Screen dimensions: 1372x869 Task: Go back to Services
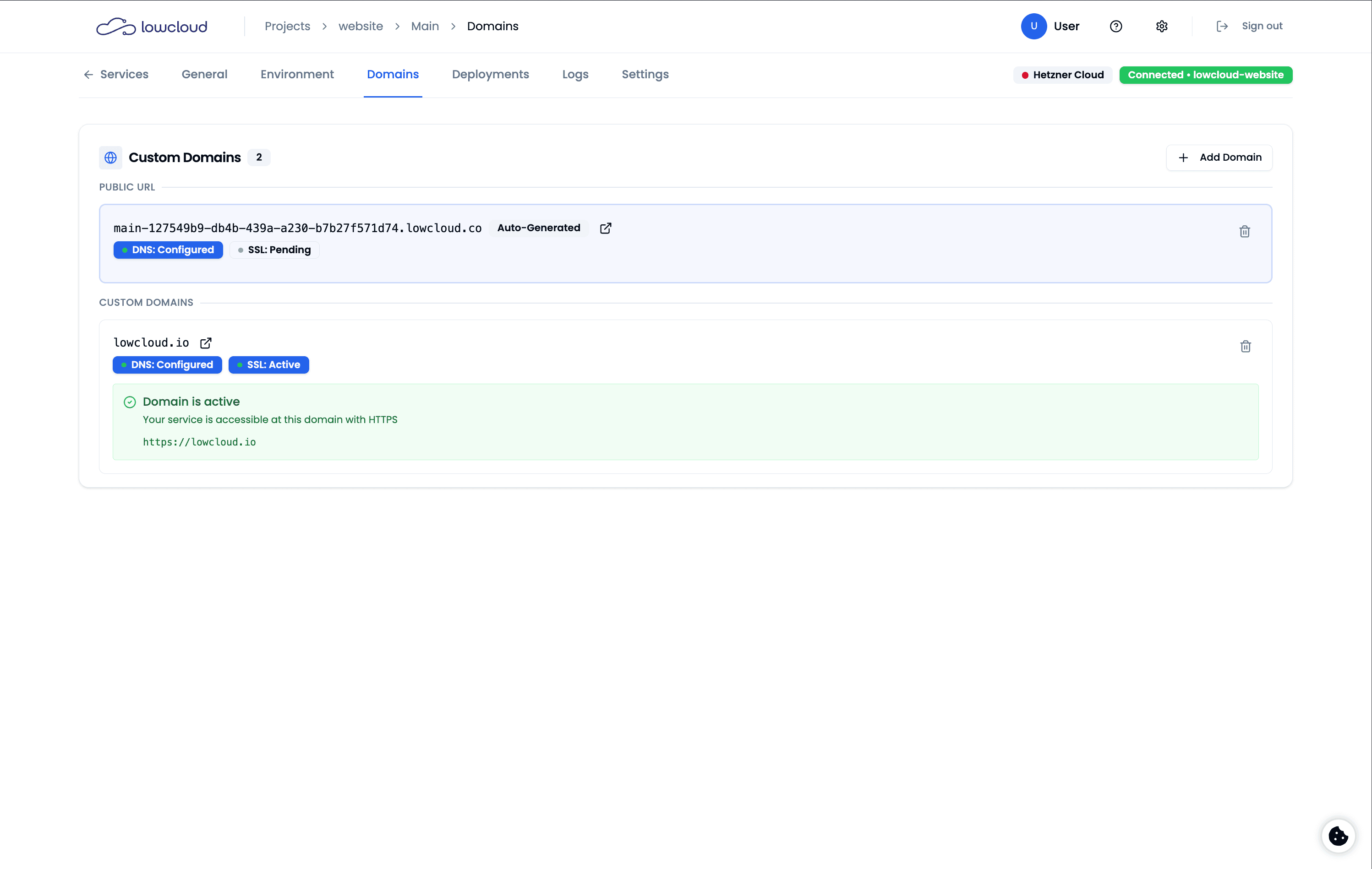click(115, 75)
